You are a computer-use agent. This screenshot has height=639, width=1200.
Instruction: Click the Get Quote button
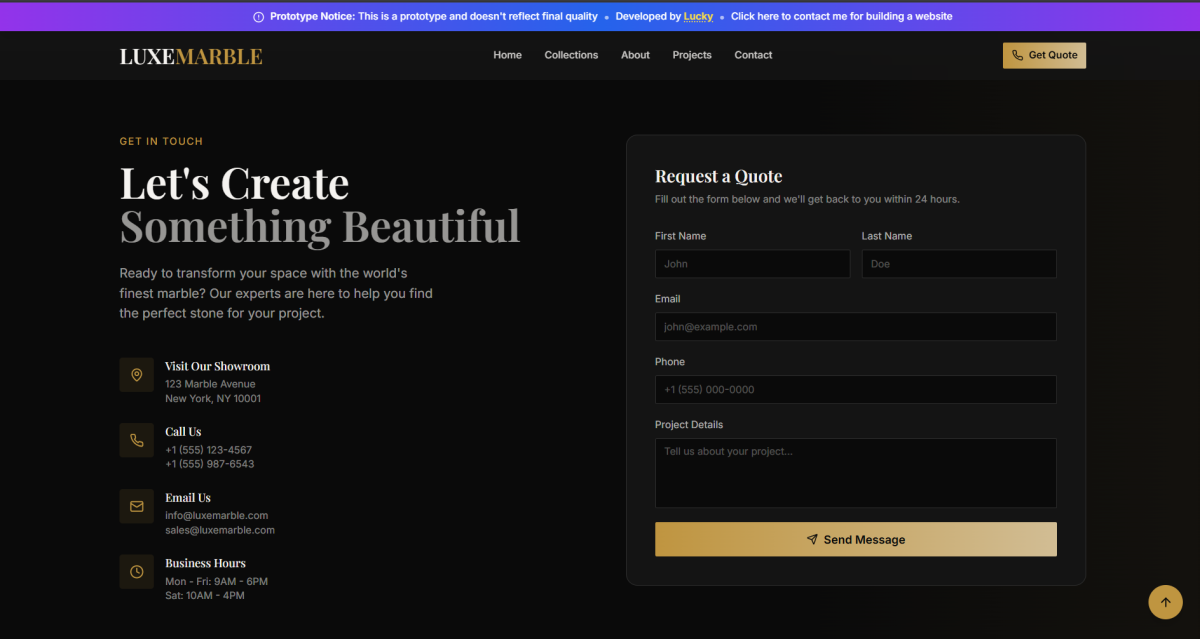pyautogui.click(x=1044, y=56)
